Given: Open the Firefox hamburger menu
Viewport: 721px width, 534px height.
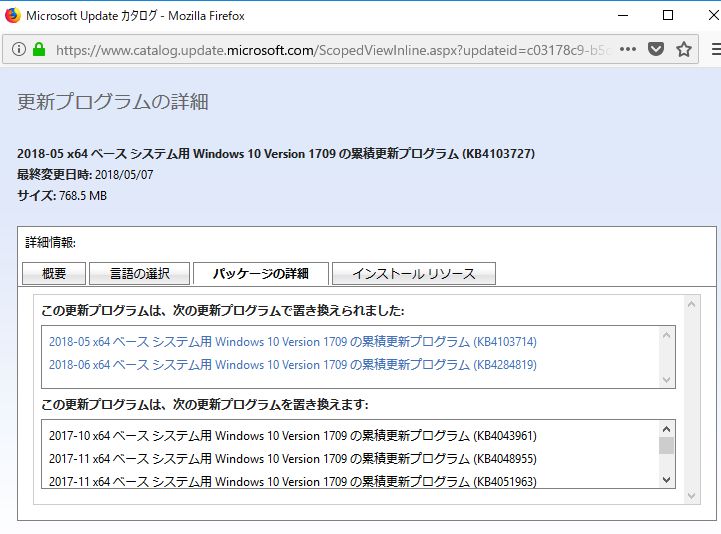Looking at the screenshot, I should coord(716,49).
